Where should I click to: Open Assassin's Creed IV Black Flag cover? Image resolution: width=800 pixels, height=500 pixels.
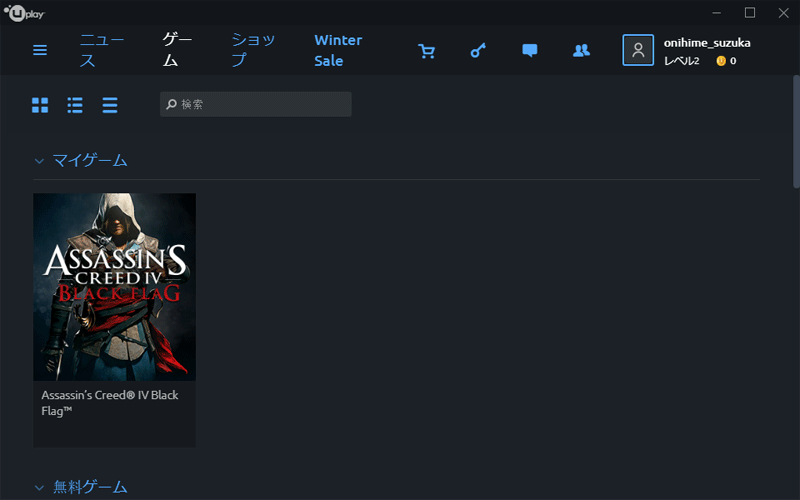point(114,287)
